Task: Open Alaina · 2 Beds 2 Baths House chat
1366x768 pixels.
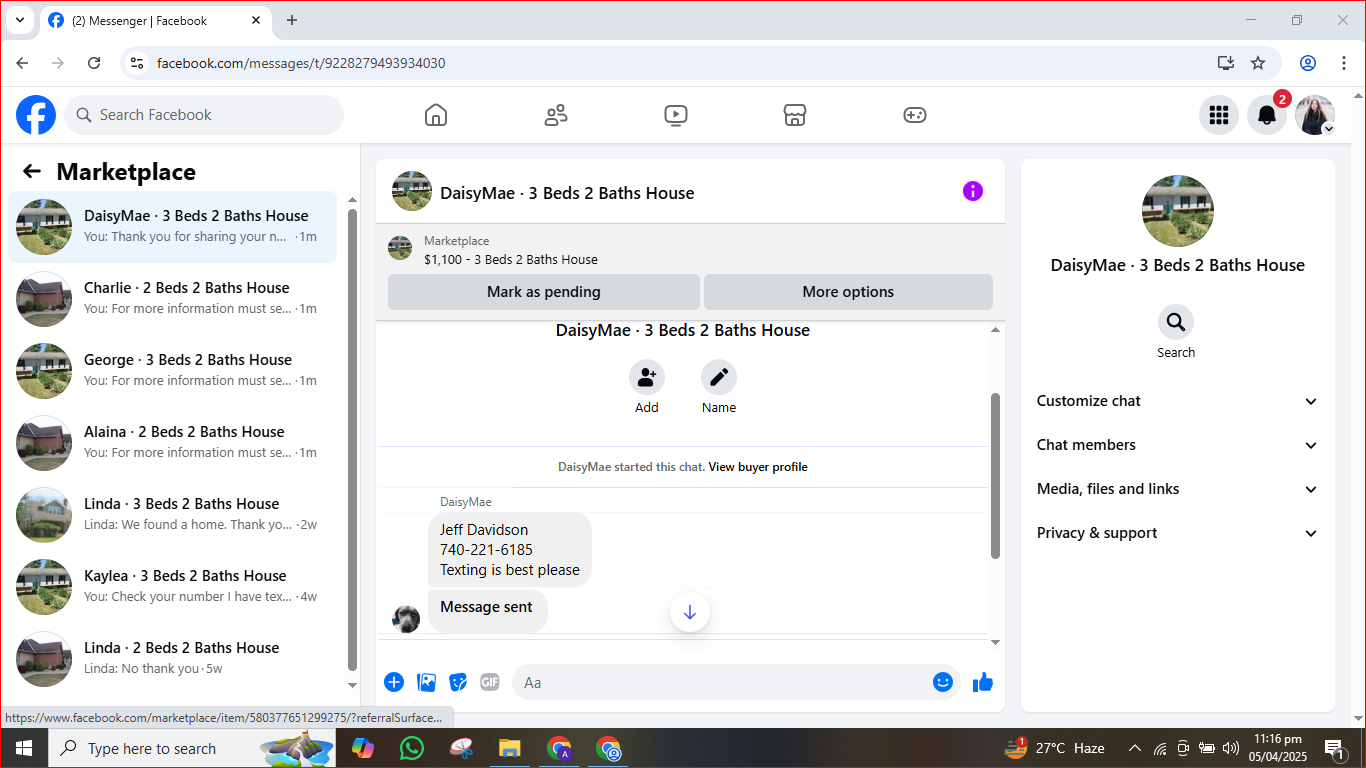Action: tap(173, 443)
